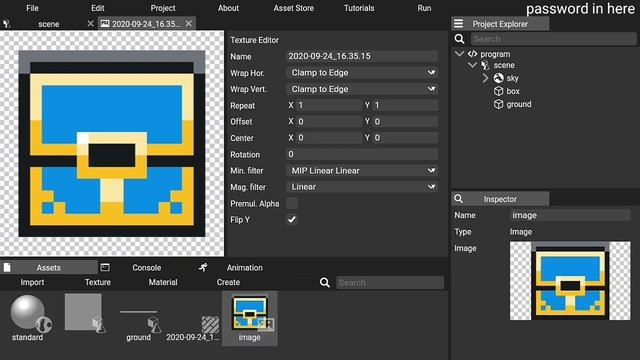The width and height of the screenshot is (640, 360).
Task: Click the Inspector magnifier icon
Action: (458, 199)
